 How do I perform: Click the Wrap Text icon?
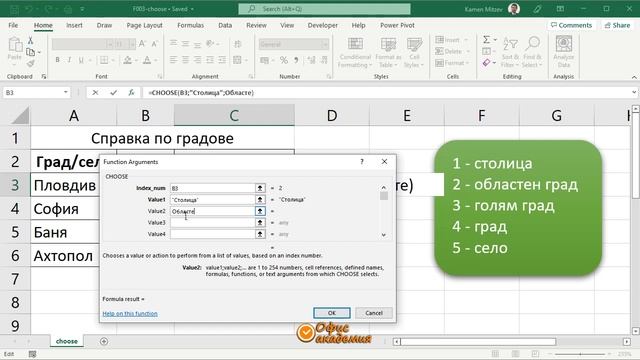(237, 44)
